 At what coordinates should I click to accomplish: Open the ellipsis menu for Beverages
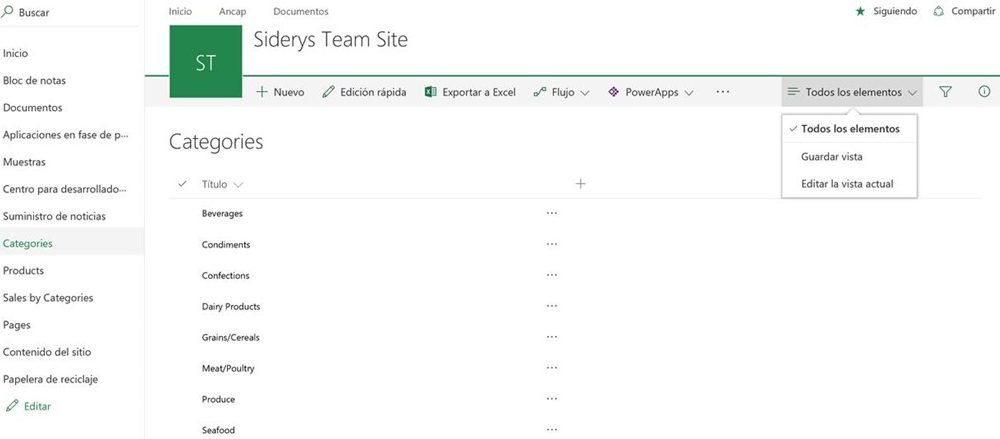tap(552, 214)
